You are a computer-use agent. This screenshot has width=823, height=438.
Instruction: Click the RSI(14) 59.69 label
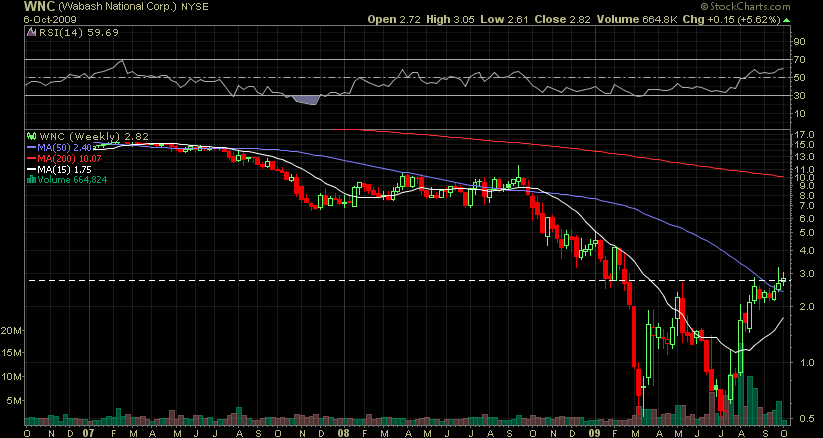coord(78,33)
